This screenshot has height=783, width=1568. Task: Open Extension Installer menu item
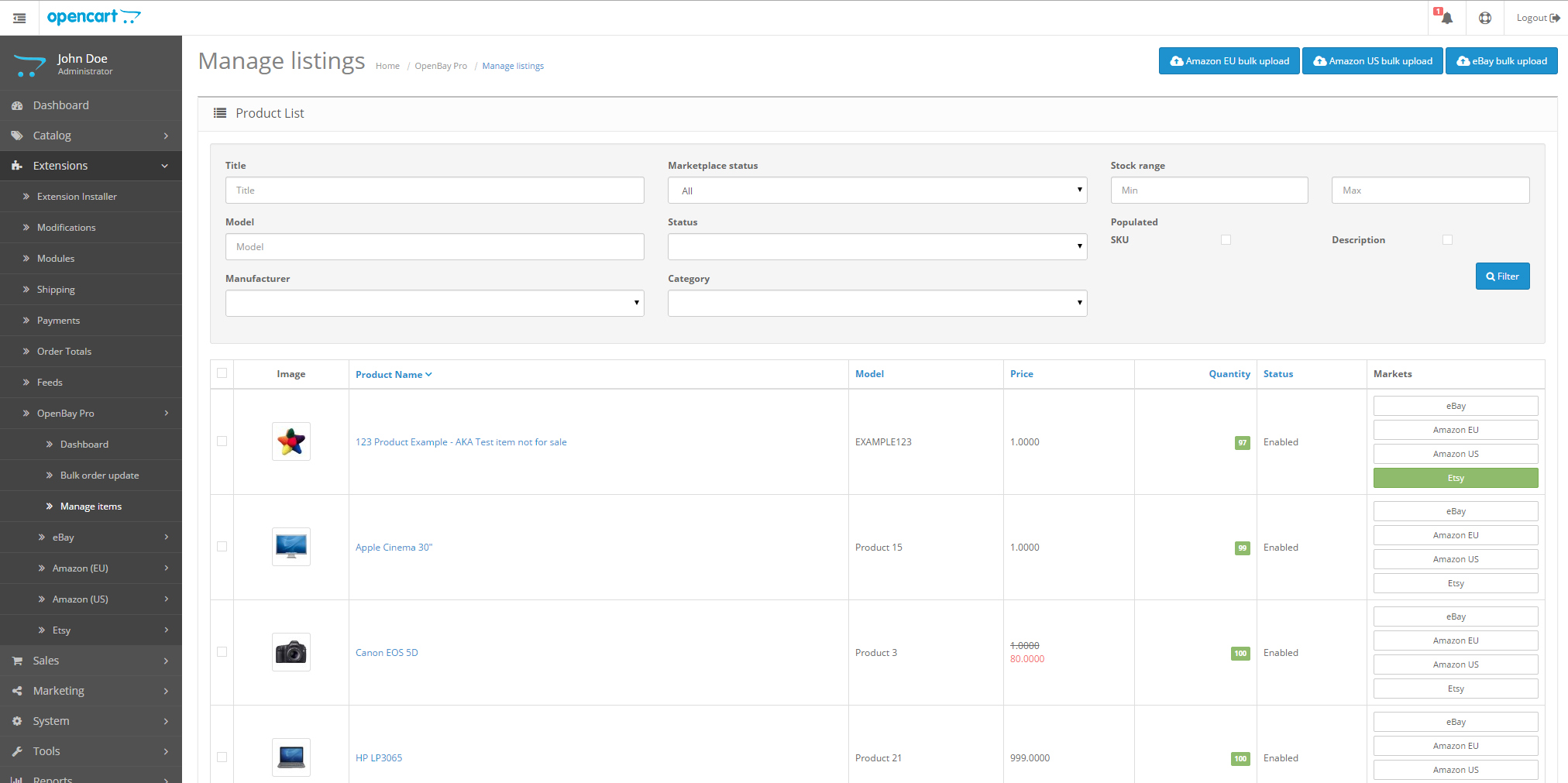click(91, 197)
